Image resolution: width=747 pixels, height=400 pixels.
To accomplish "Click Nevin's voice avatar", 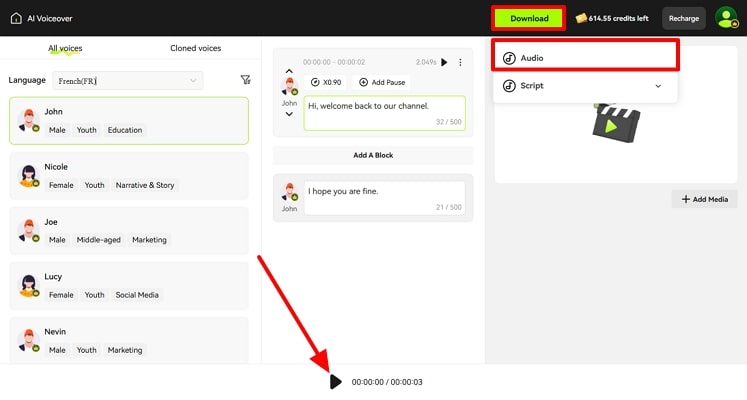I will coord(29,340).
